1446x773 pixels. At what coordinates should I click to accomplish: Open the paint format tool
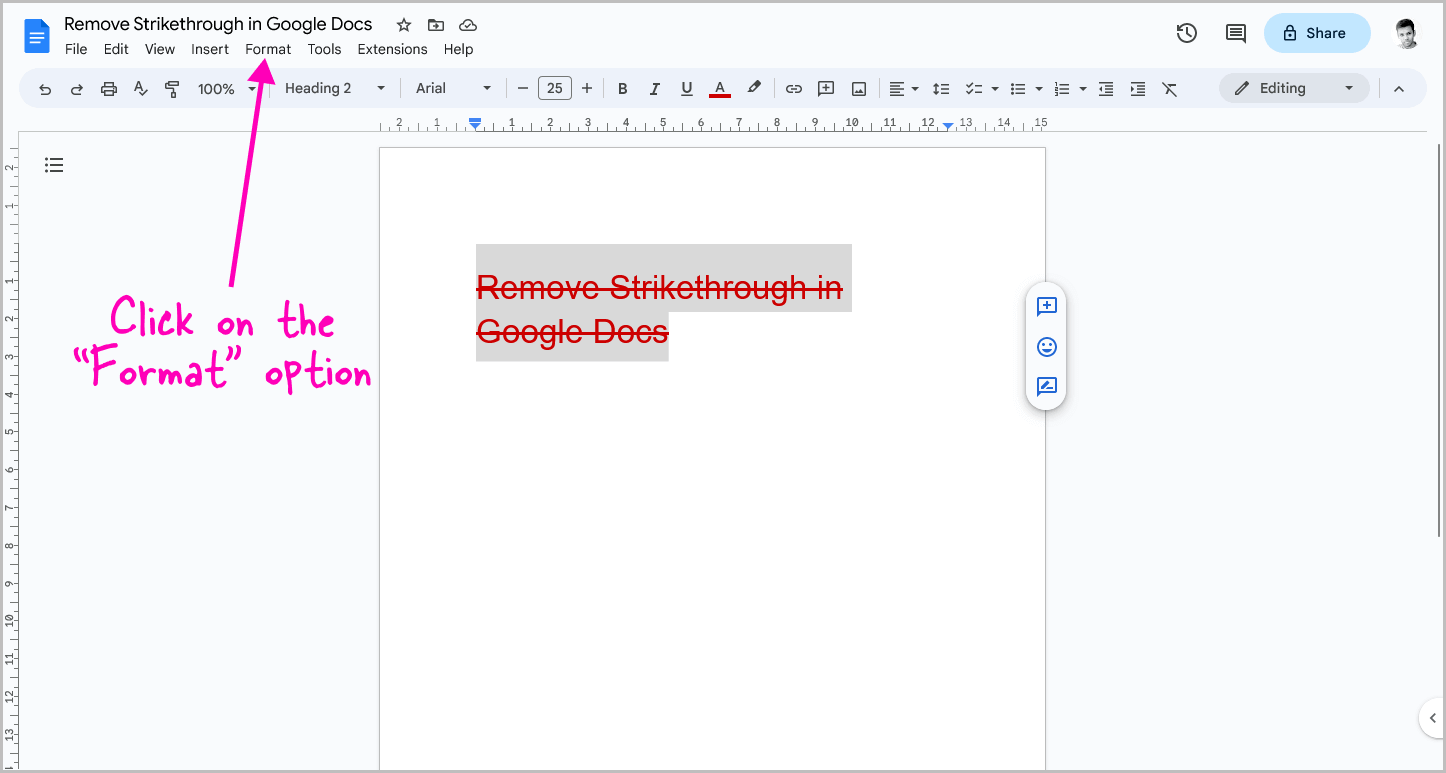172,88
